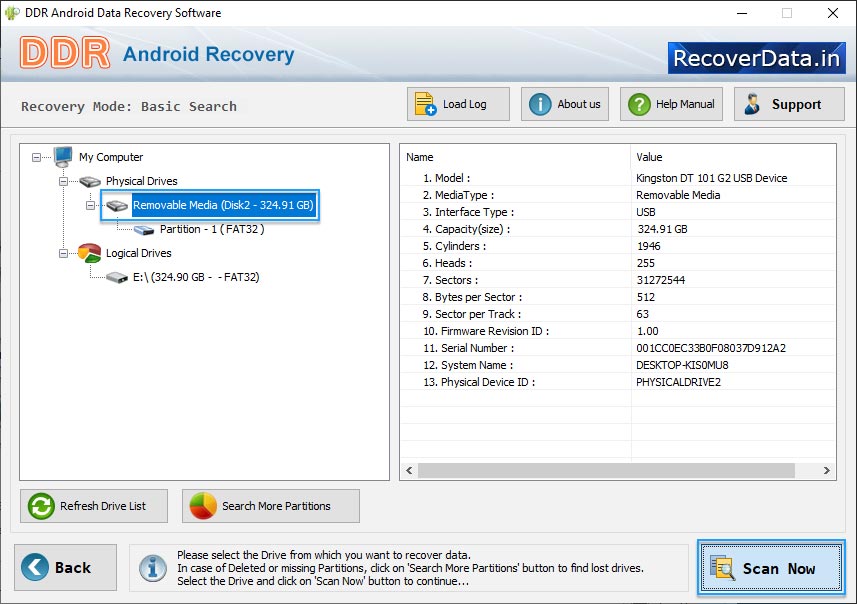
Task: Select the '1. Model :' row
Action: [618, 178]
